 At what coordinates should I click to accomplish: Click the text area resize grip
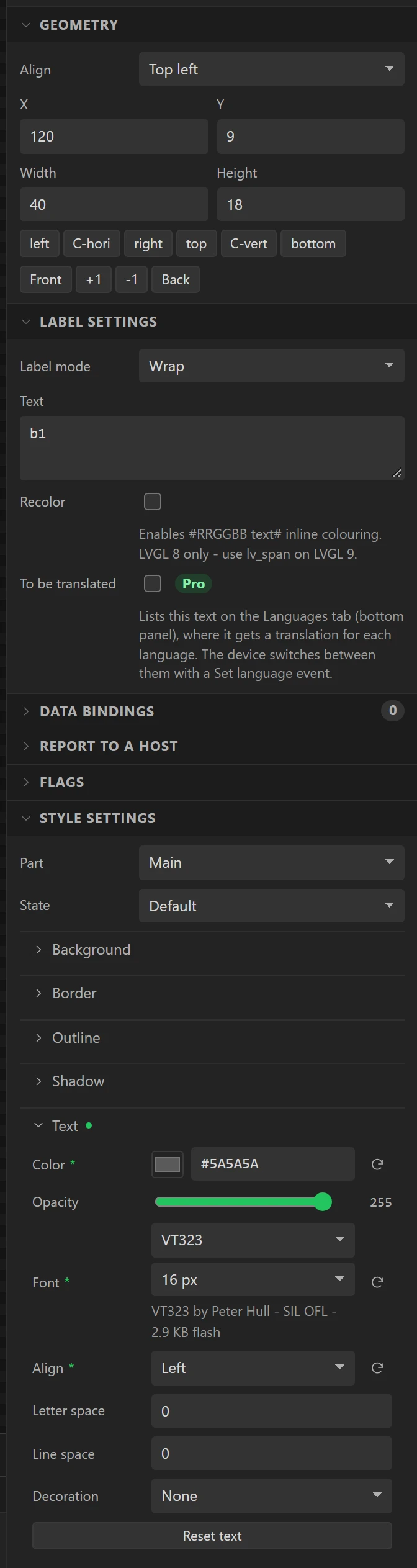point(397,473)
